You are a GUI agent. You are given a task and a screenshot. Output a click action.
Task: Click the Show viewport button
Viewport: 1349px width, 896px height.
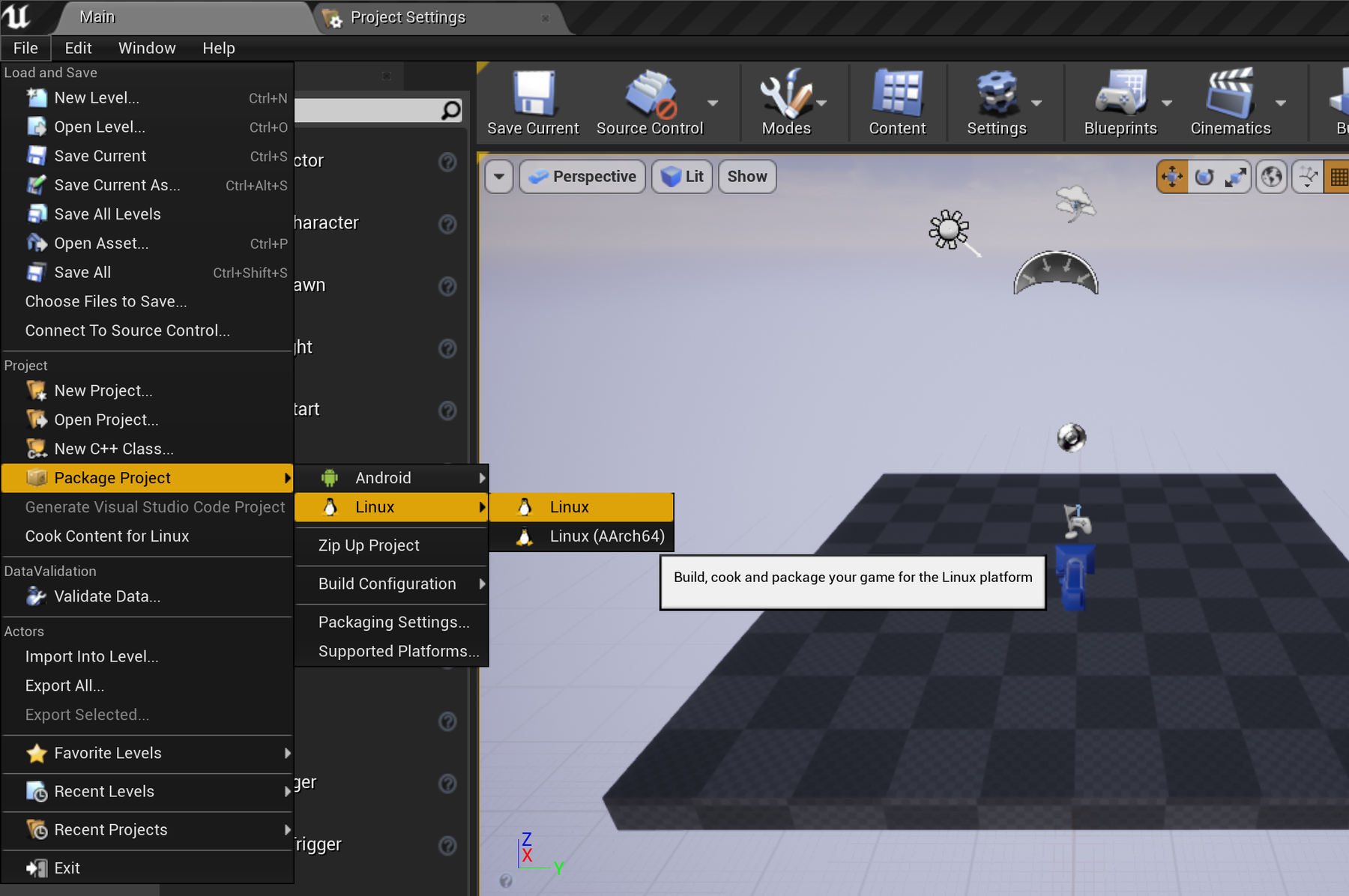(747, 177)
